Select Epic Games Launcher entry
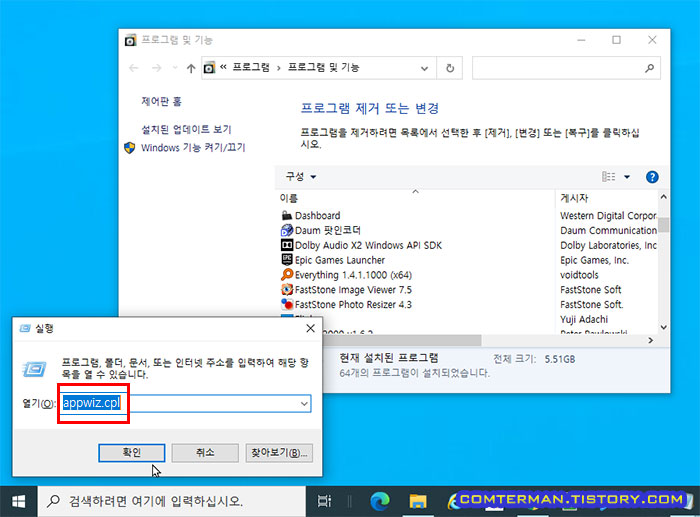700x517 pixels. (340, 260)
